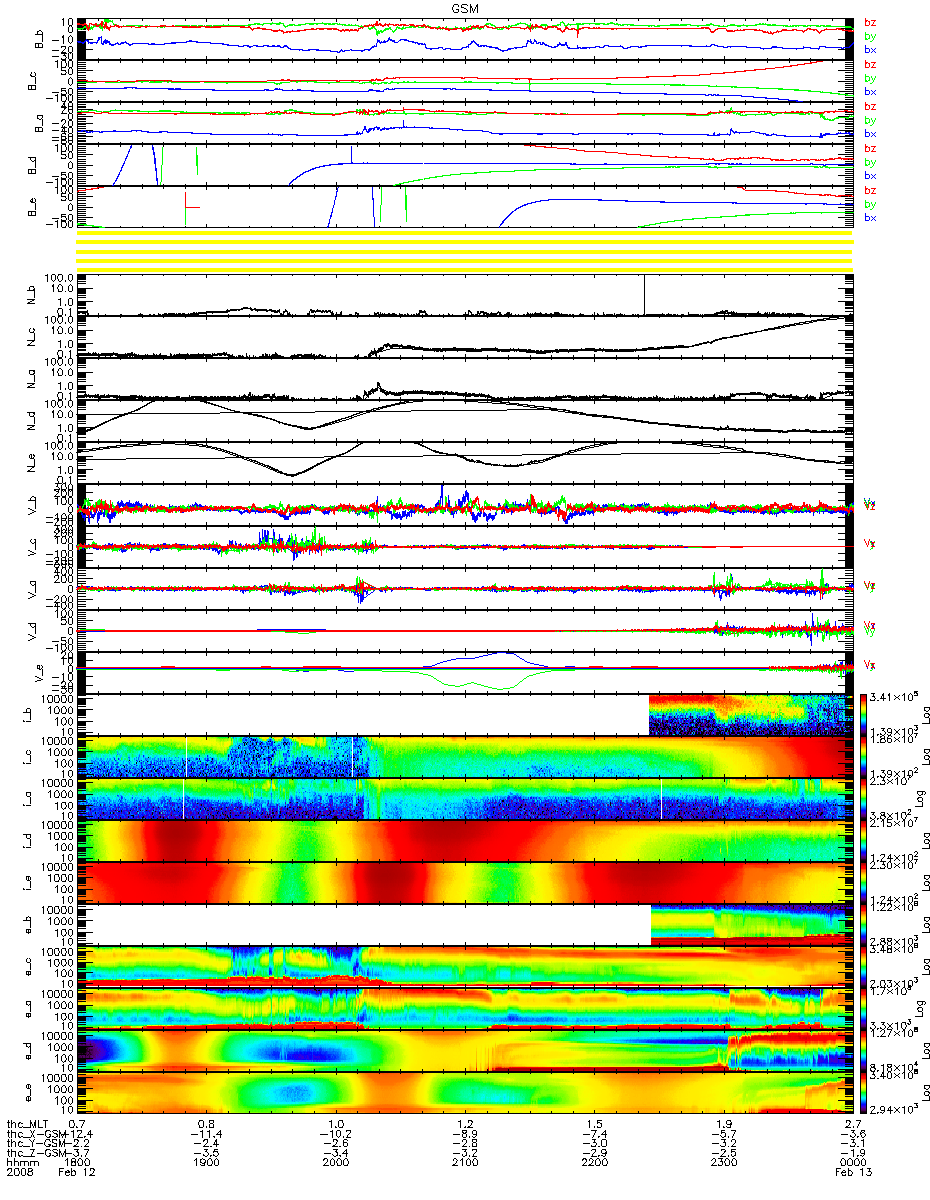The image size is (930, 1200).
Task: Click the red bz legend of B_b panel
Action: click(870, 22)
